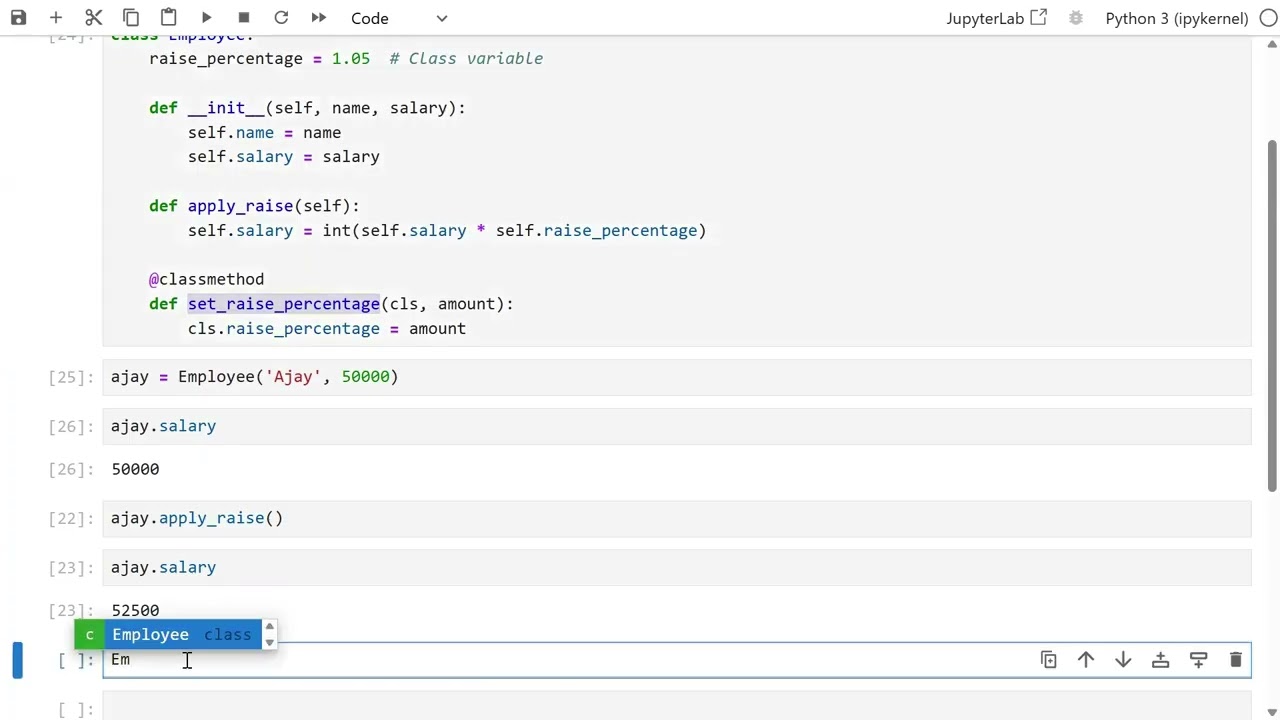Click the vertical notebook scrollbar thumb

pyautogui.click(x=1272, y=315)
